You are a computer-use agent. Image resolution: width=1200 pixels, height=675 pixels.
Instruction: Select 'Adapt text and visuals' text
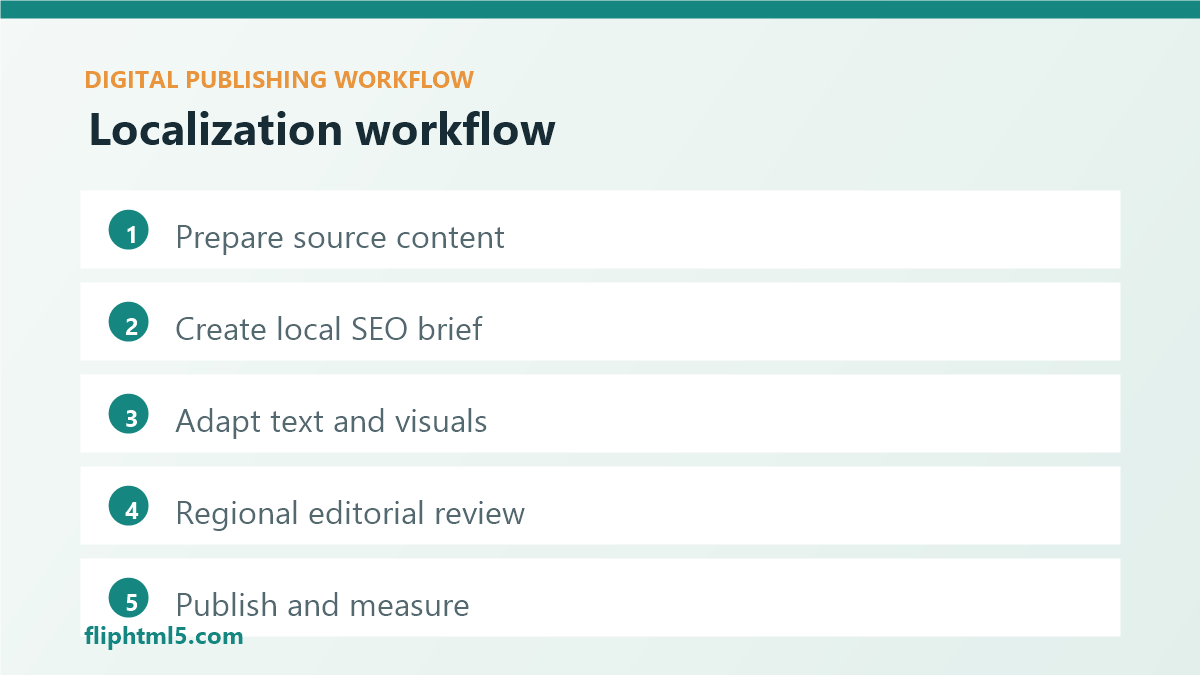332,422
